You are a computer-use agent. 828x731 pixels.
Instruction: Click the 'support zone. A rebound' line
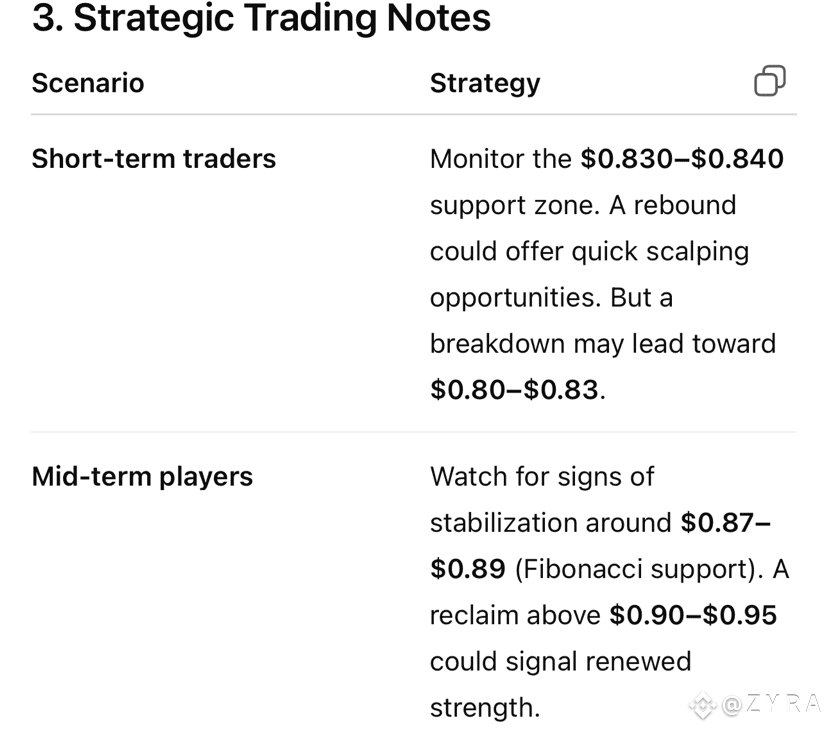583,205
